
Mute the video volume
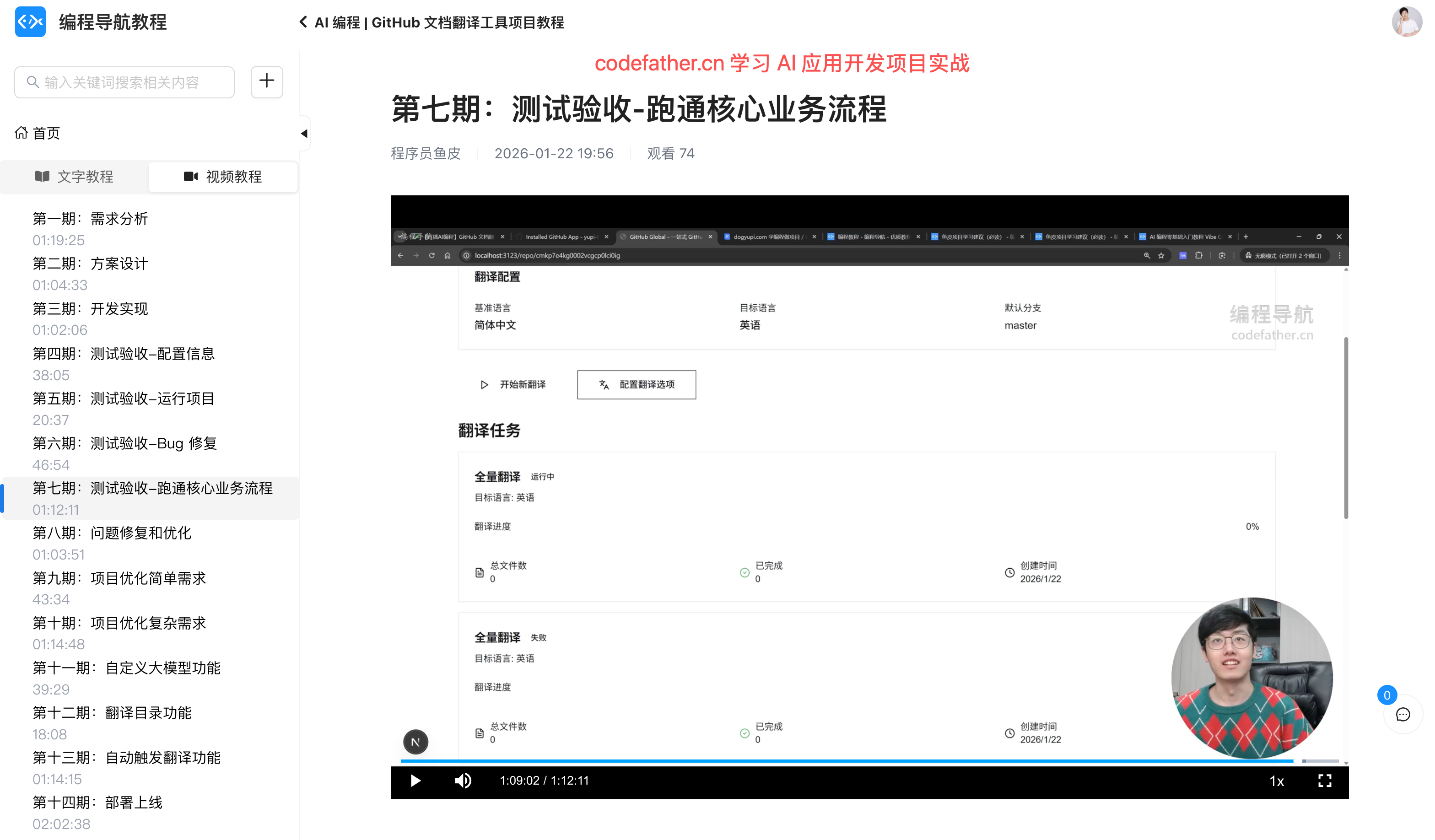click(x=463, y=780)
